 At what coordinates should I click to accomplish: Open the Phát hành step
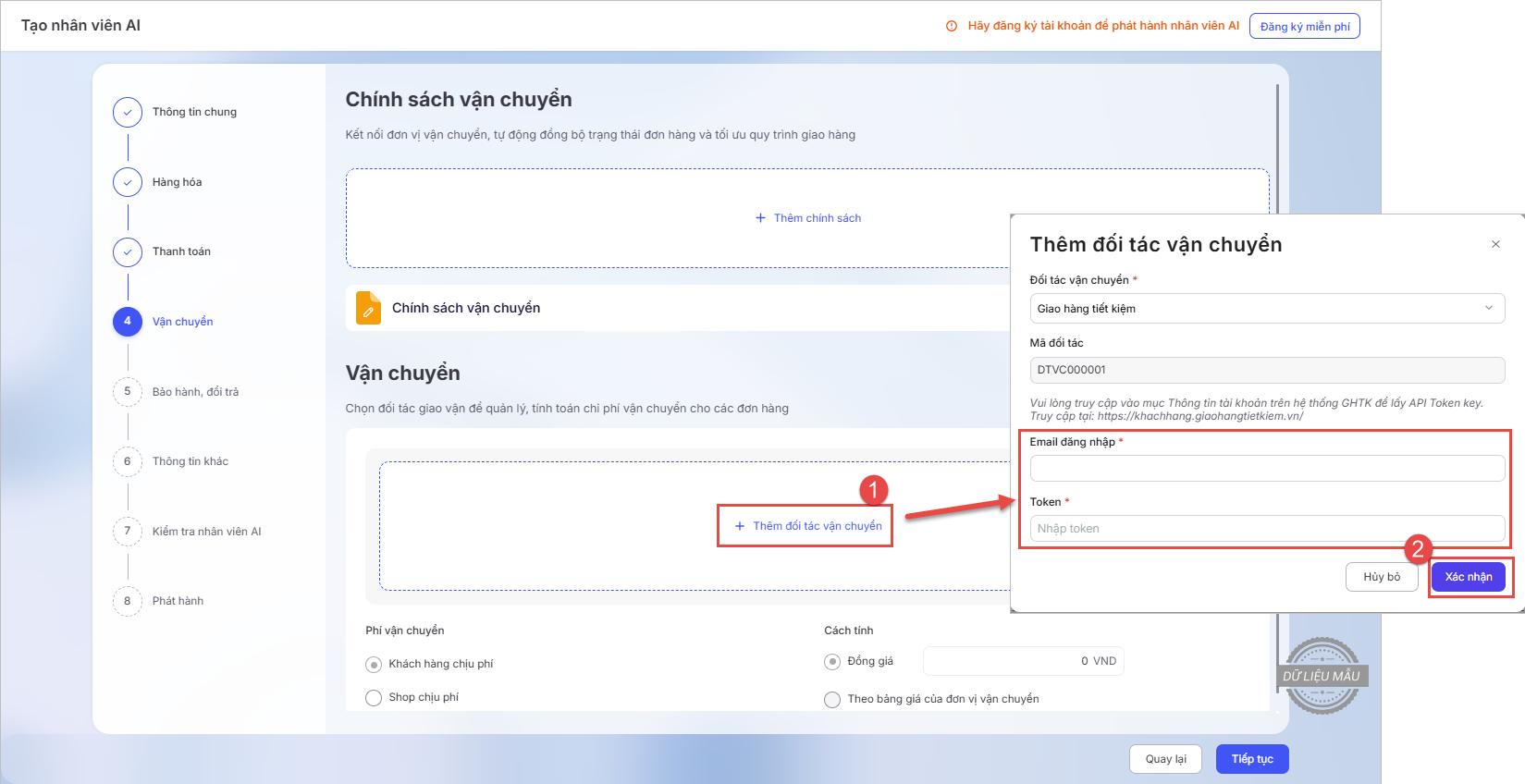pos(178,601)
